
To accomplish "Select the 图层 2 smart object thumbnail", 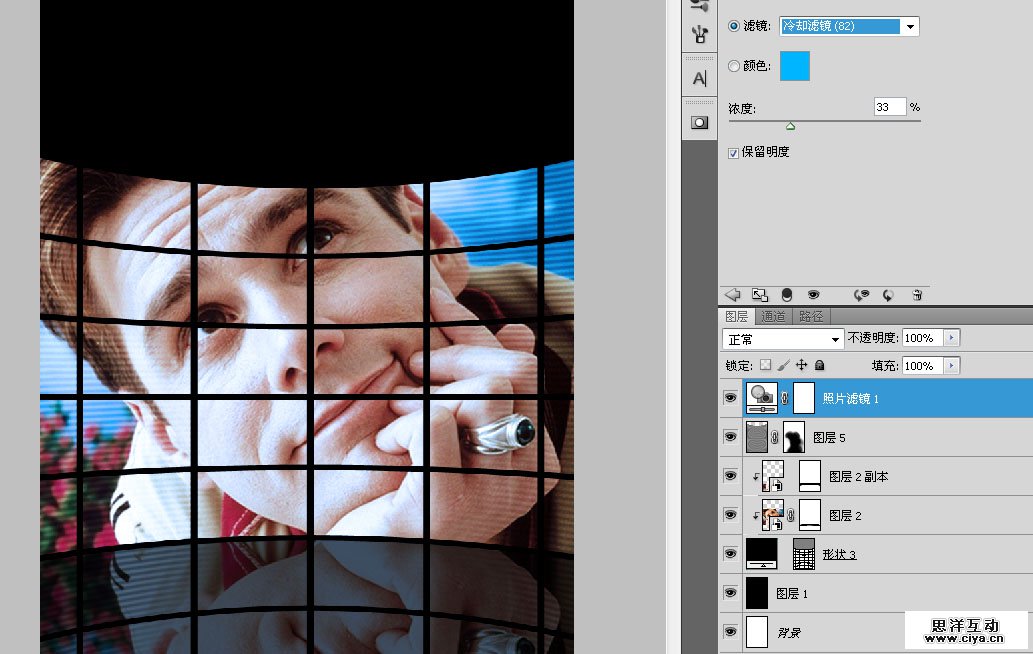I will tap(773, 514).
